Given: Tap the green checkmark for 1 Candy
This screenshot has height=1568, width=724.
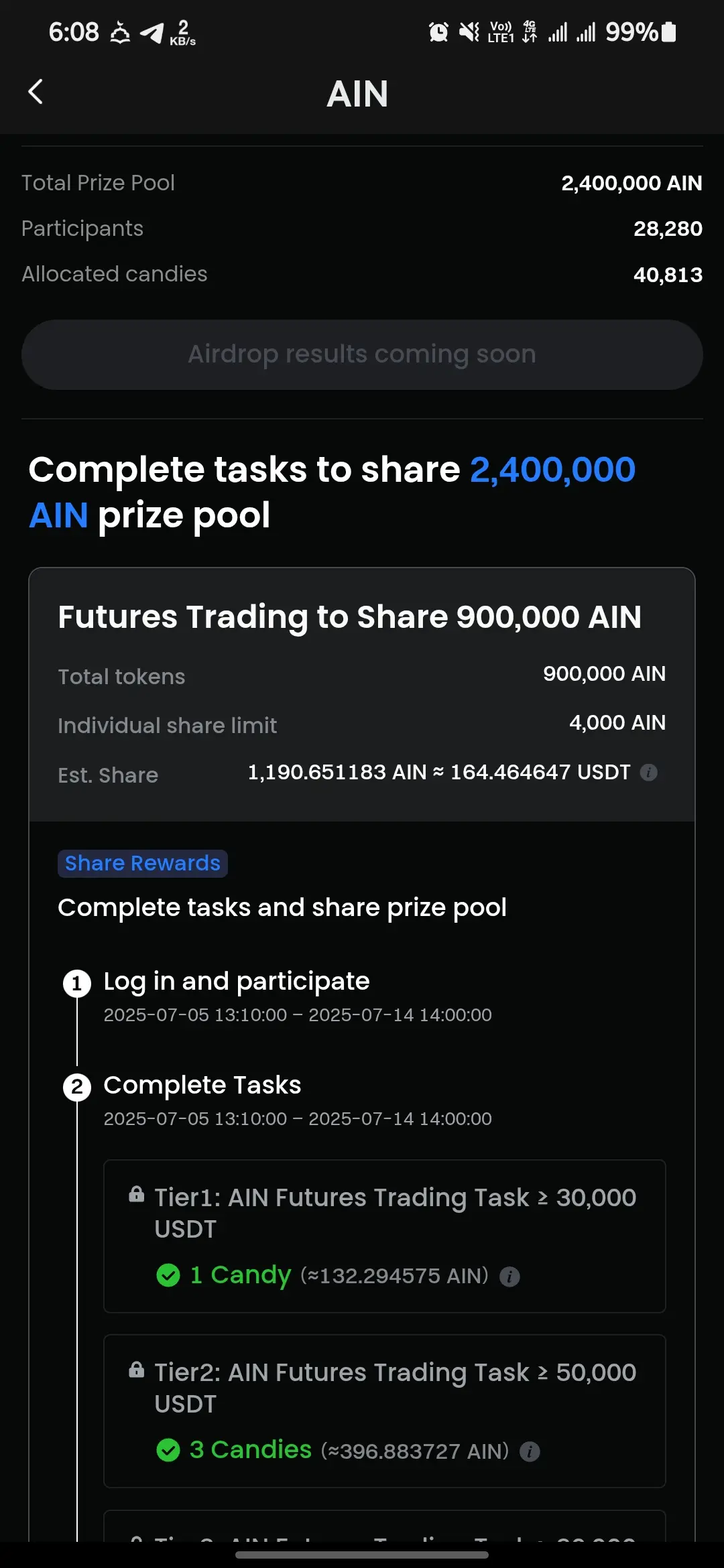Looking at the screenshot, I should coord(168,1275).
